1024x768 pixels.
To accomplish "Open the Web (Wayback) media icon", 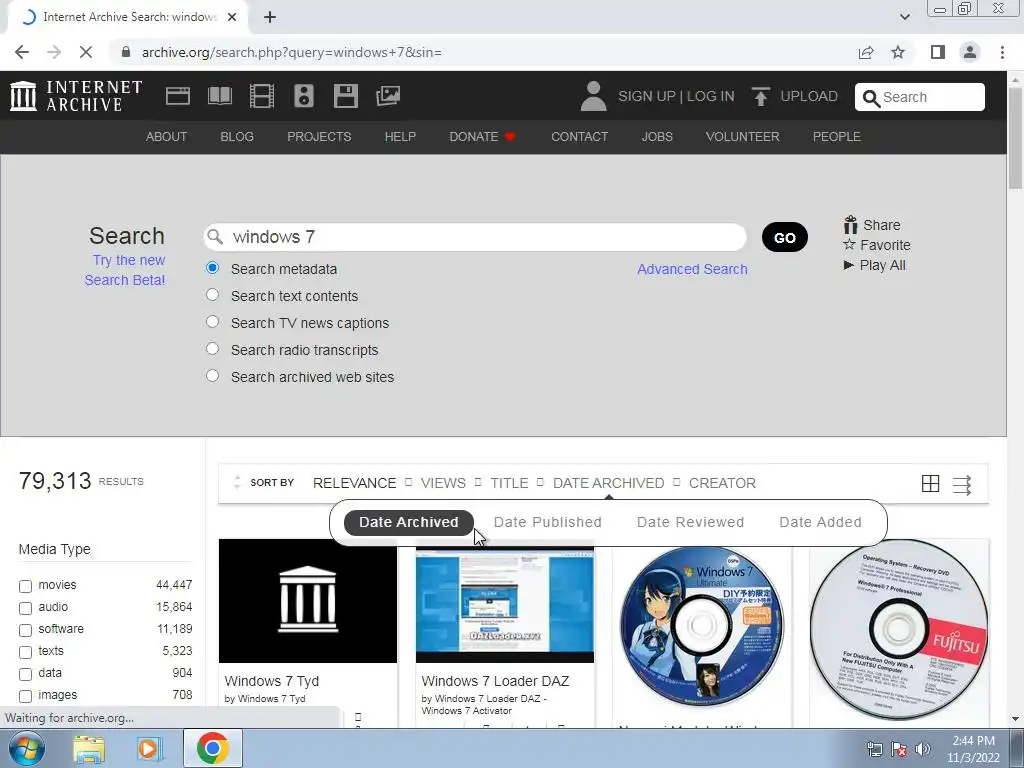I will (178, 96).
